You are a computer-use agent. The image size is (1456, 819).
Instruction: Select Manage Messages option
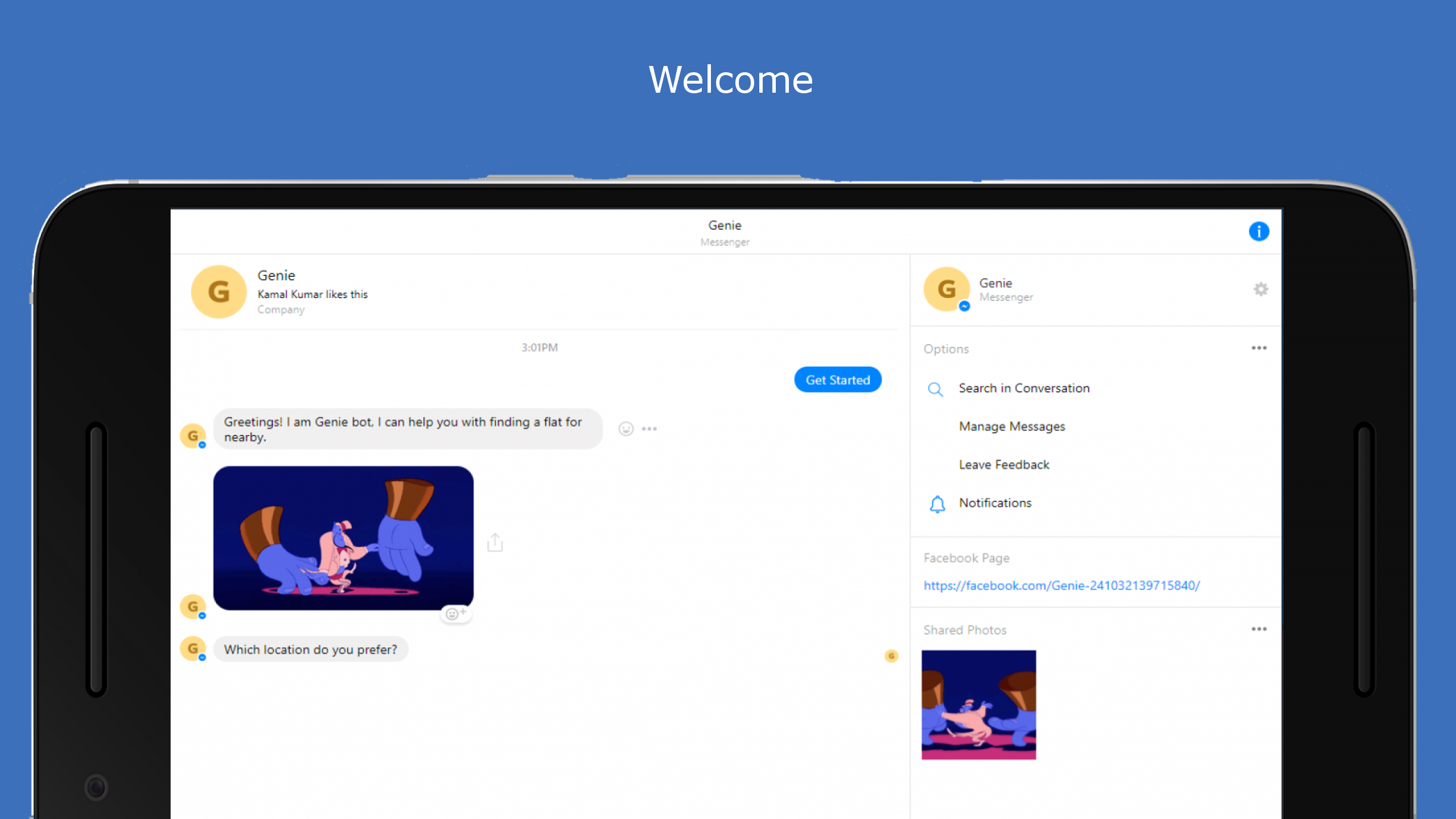(x=1012, y=427)
